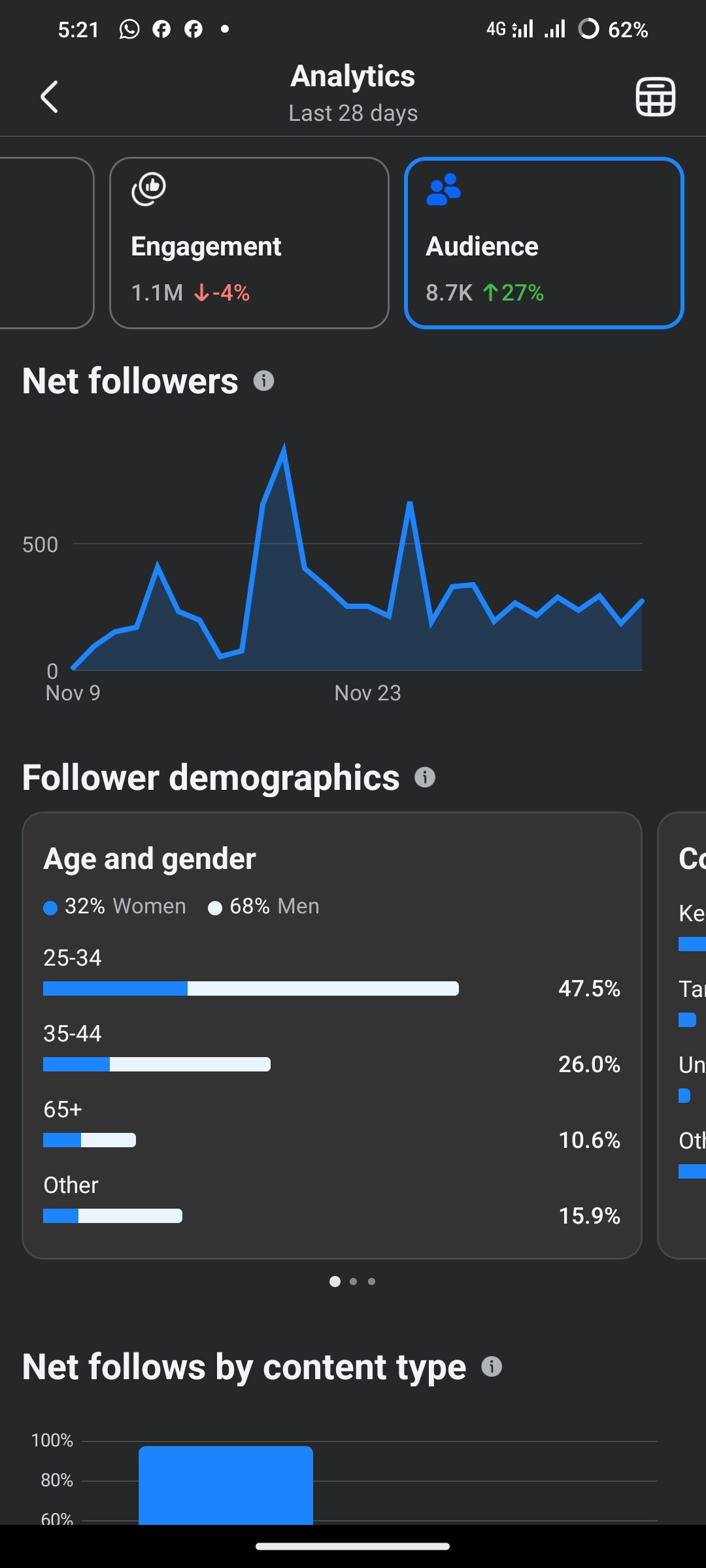Tap the Engagement thumbs-up icon

149,189
